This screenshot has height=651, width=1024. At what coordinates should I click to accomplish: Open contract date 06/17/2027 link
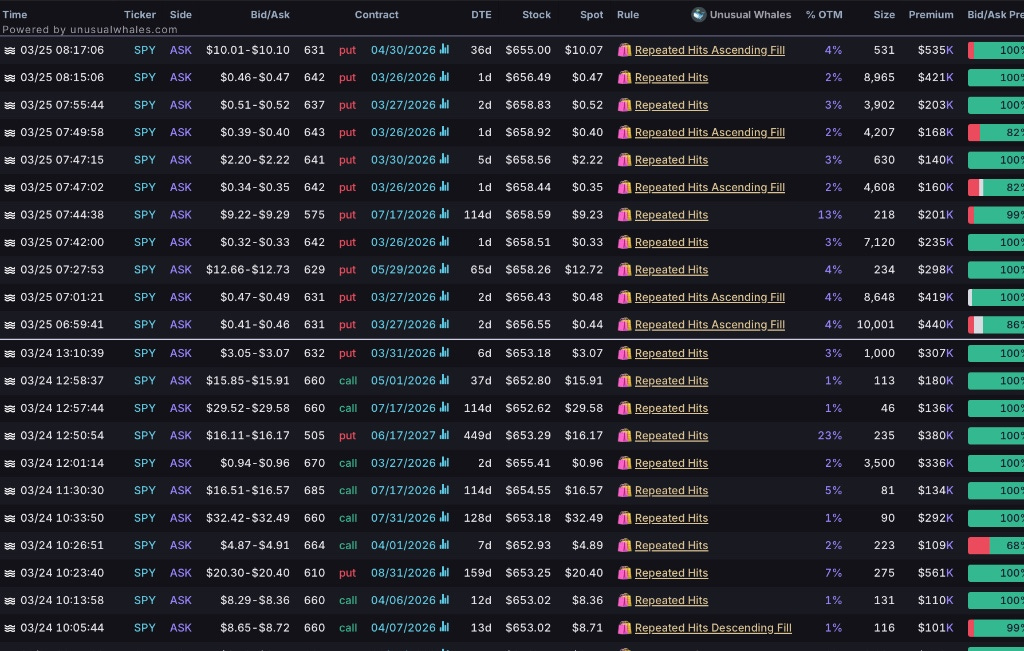(x=403, y=436)
